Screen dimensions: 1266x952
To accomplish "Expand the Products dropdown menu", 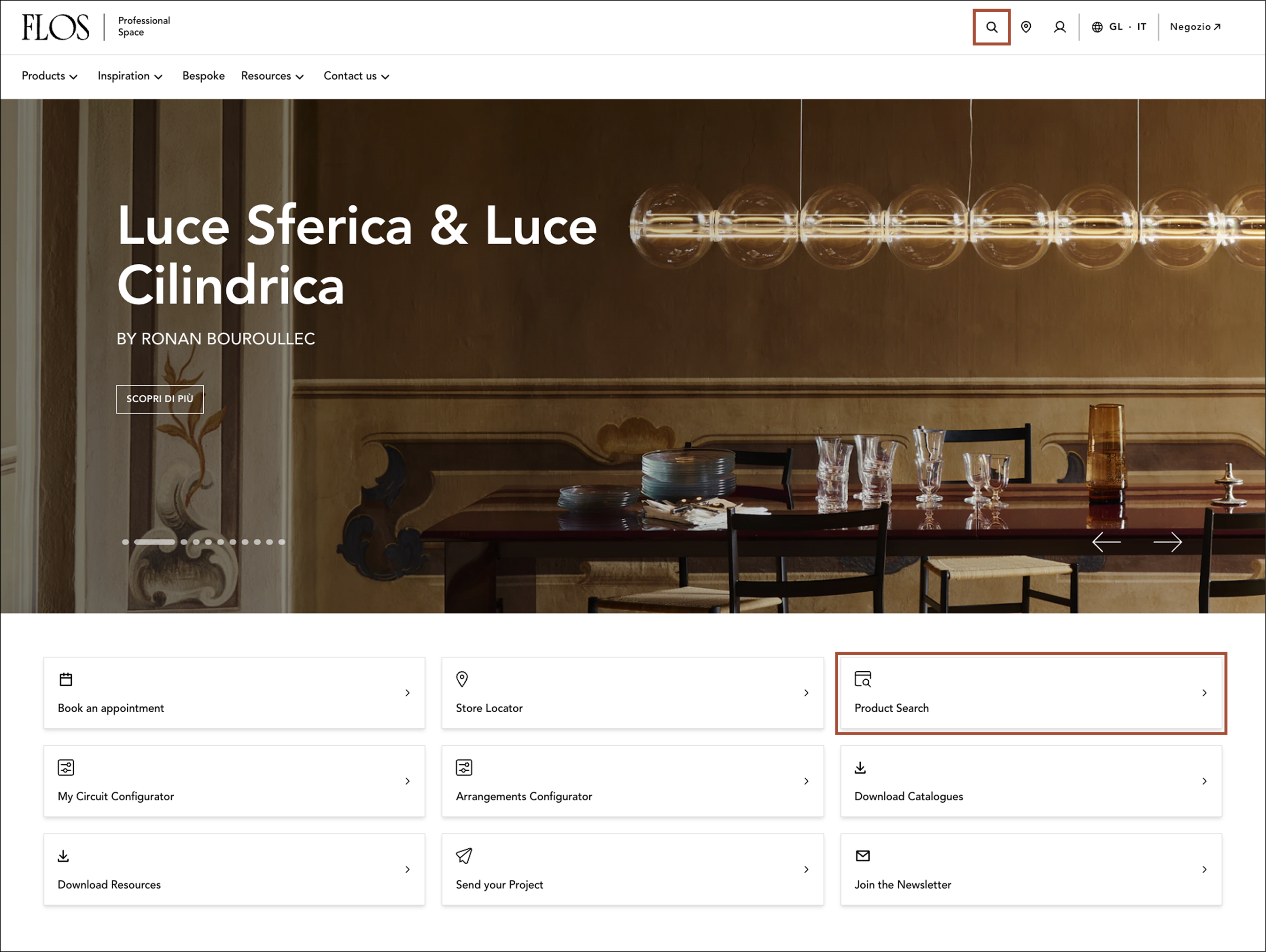I will 49,76.
